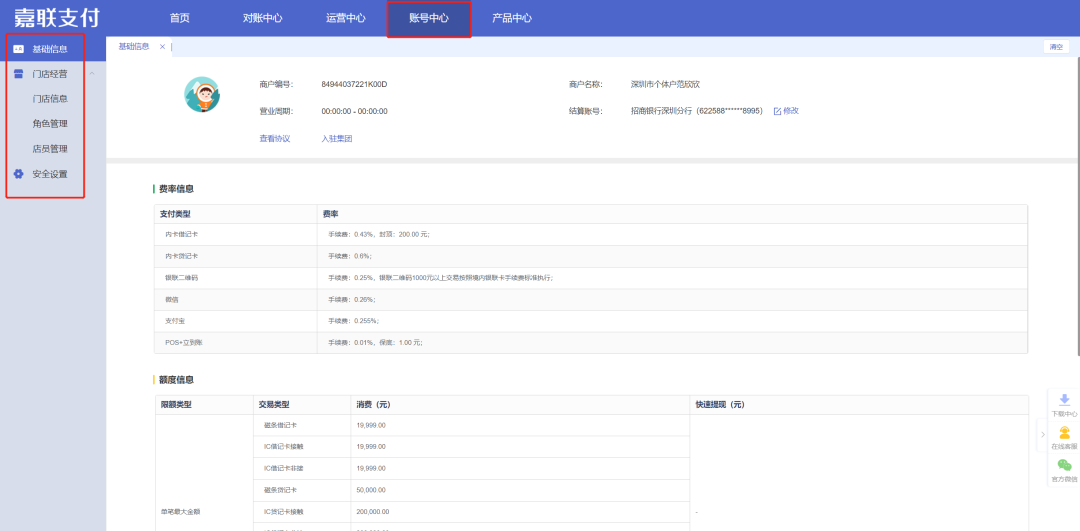The width and height of the screenshot is (1080, 531).
Task: Go to 首页 in top navigation
Action: click(x=180, y=19)
